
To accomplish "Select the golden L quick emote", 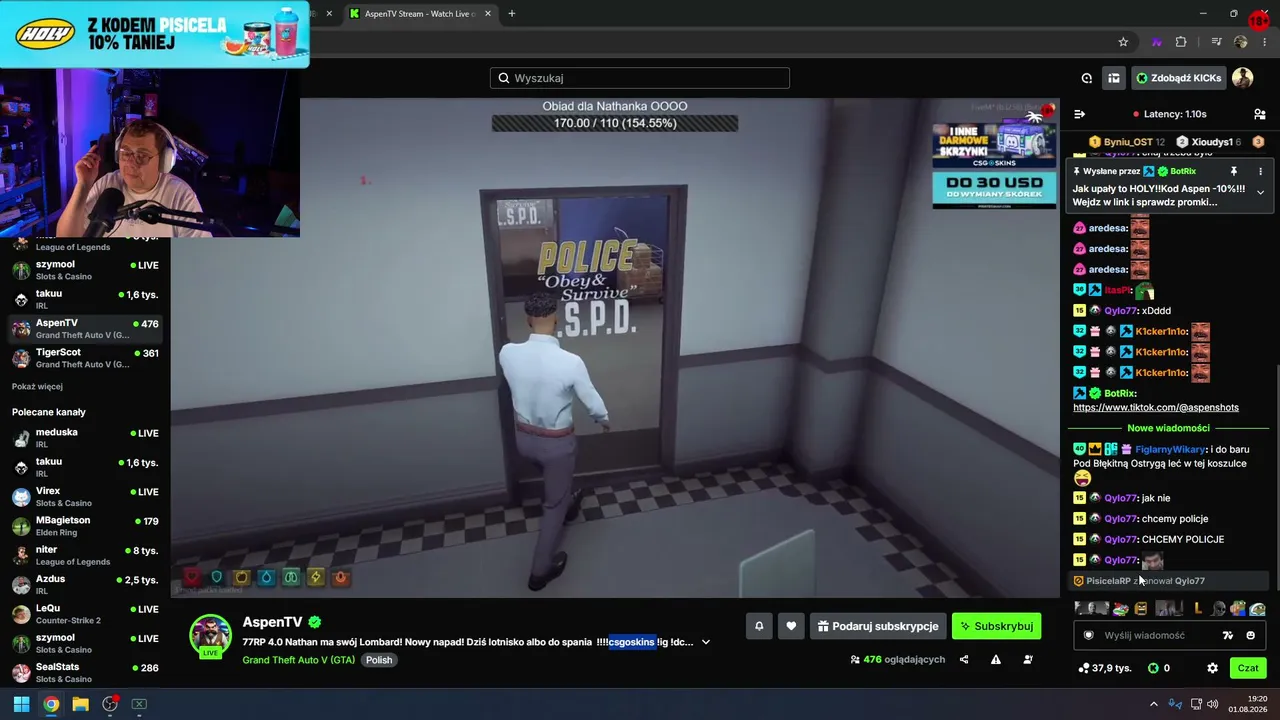I will pyautogui.click(x=1198, y=608).
